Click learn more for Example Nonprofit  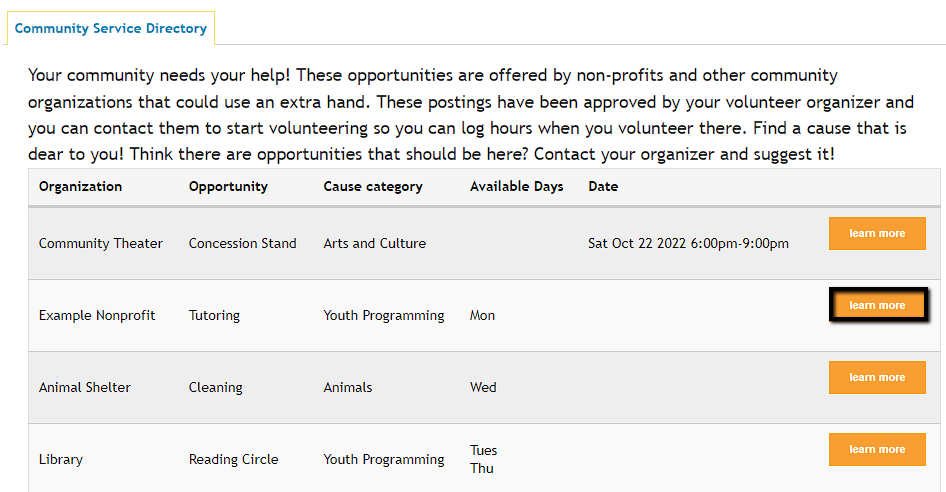[877, 306]
